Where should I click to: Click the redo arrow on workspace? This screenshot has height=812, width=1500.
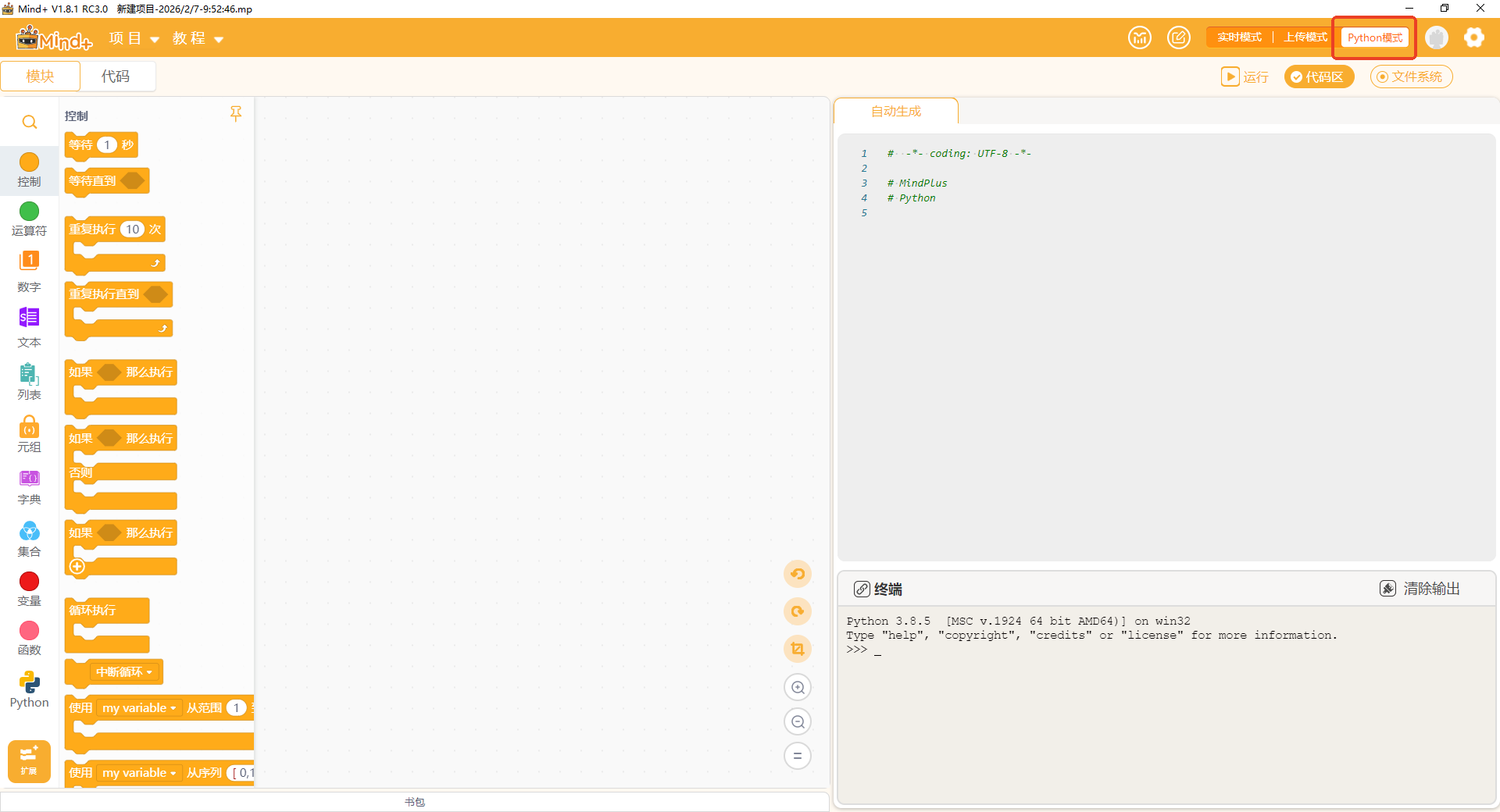(797, 611)
